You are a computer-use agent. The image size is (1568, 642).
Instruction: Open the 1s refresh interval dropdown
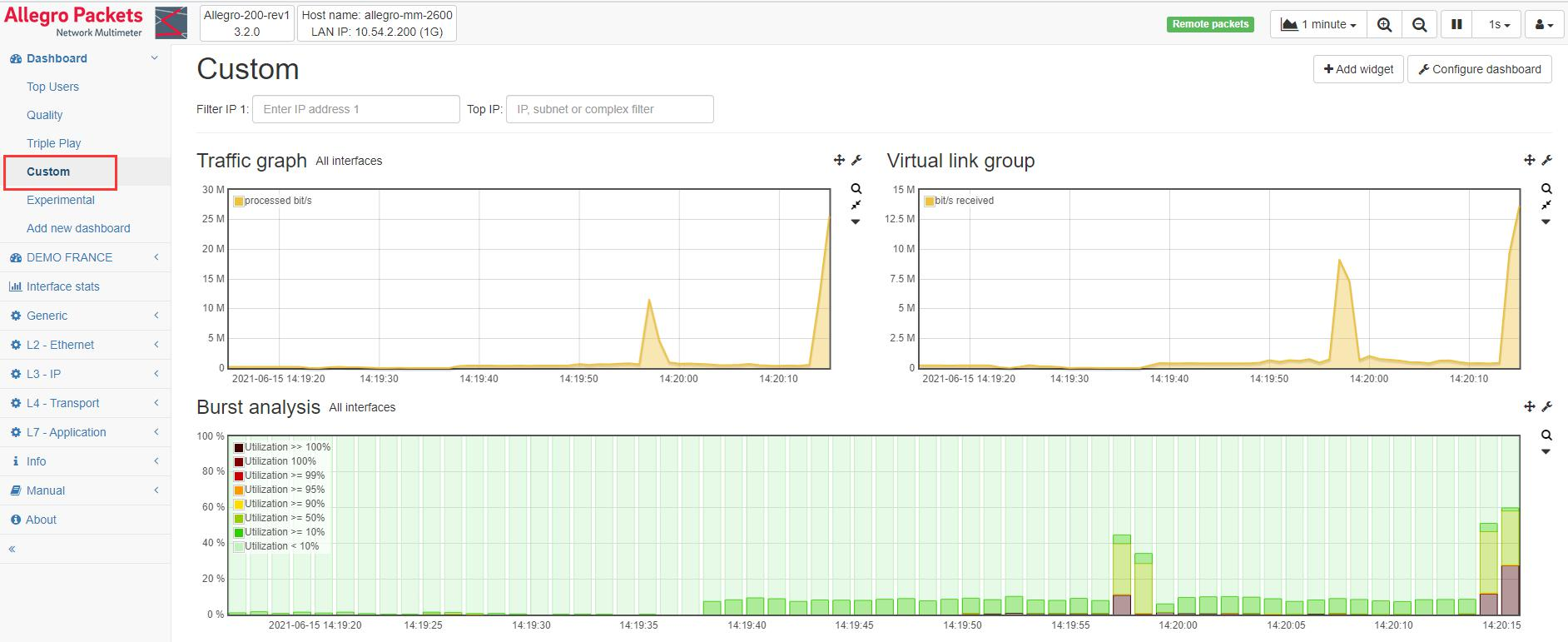(1499, 25)
